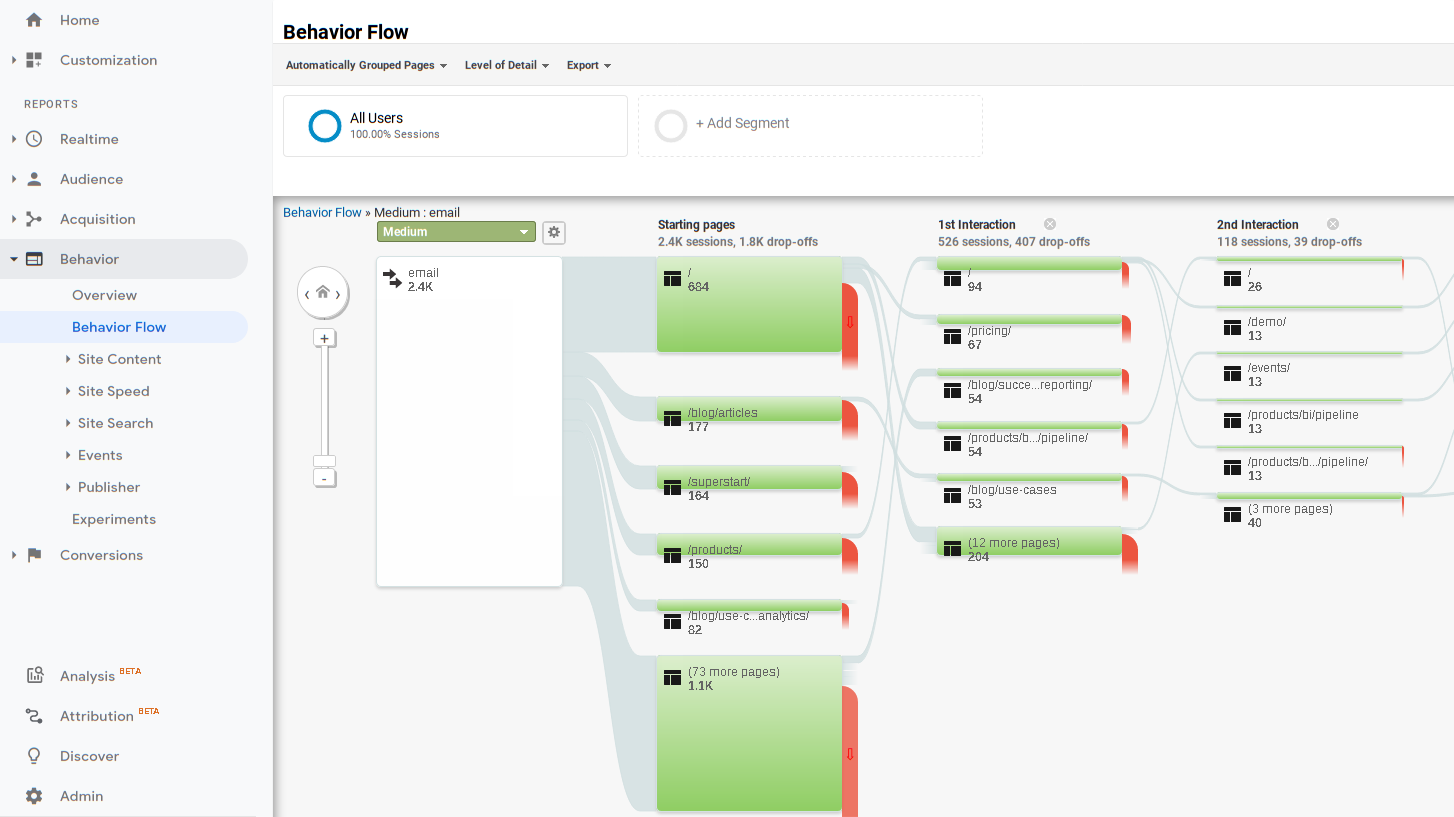Open the Export menu
1454x817 pixels.
click(588, 65)
